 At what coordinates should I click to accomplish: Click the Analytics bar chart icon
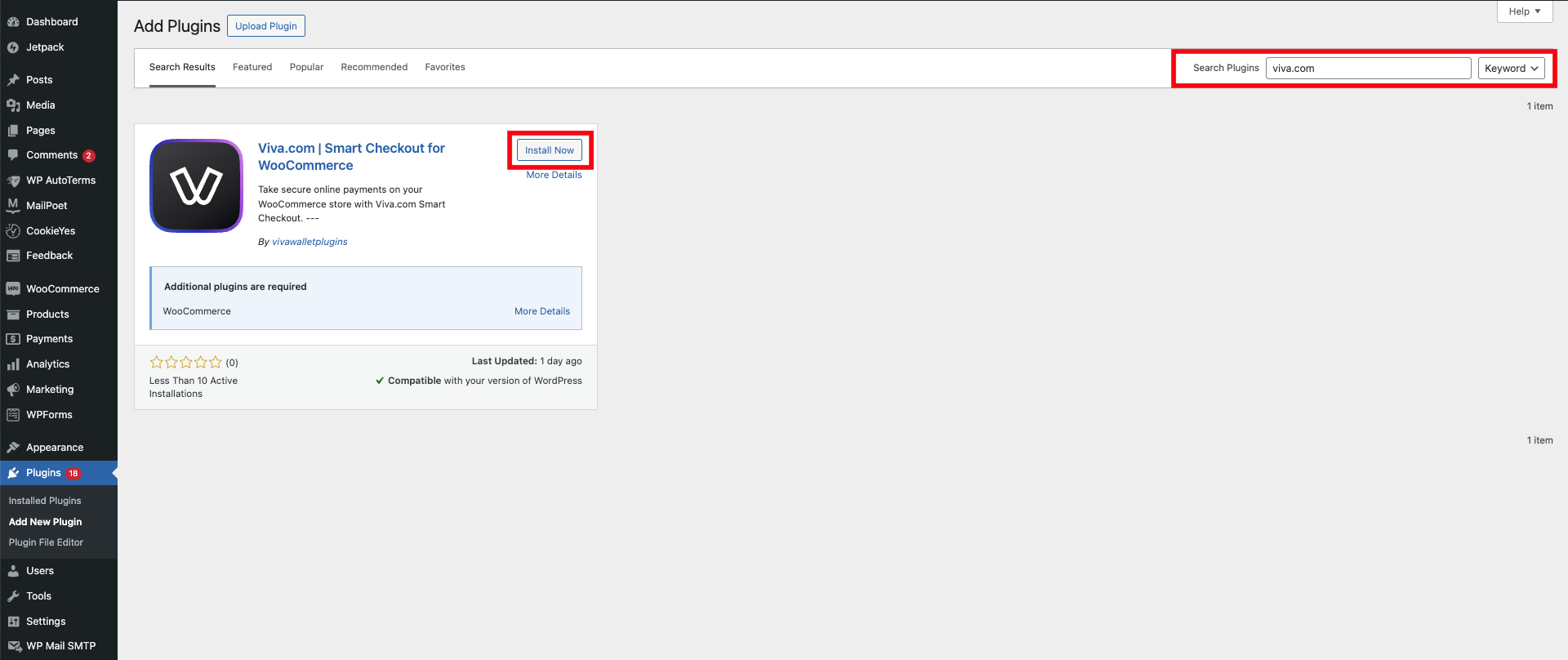pos(13,364)
